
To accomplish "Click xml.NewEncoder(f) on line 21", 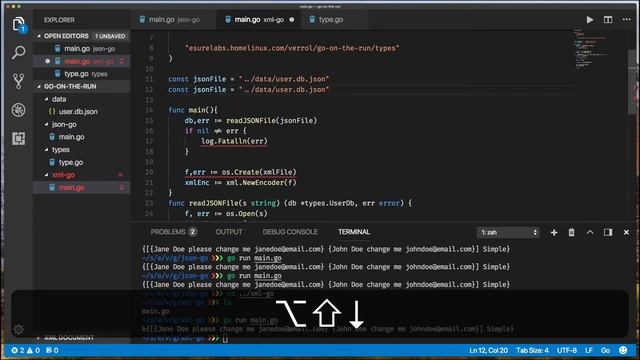I will pyautogui.click(x=261, y=182).
